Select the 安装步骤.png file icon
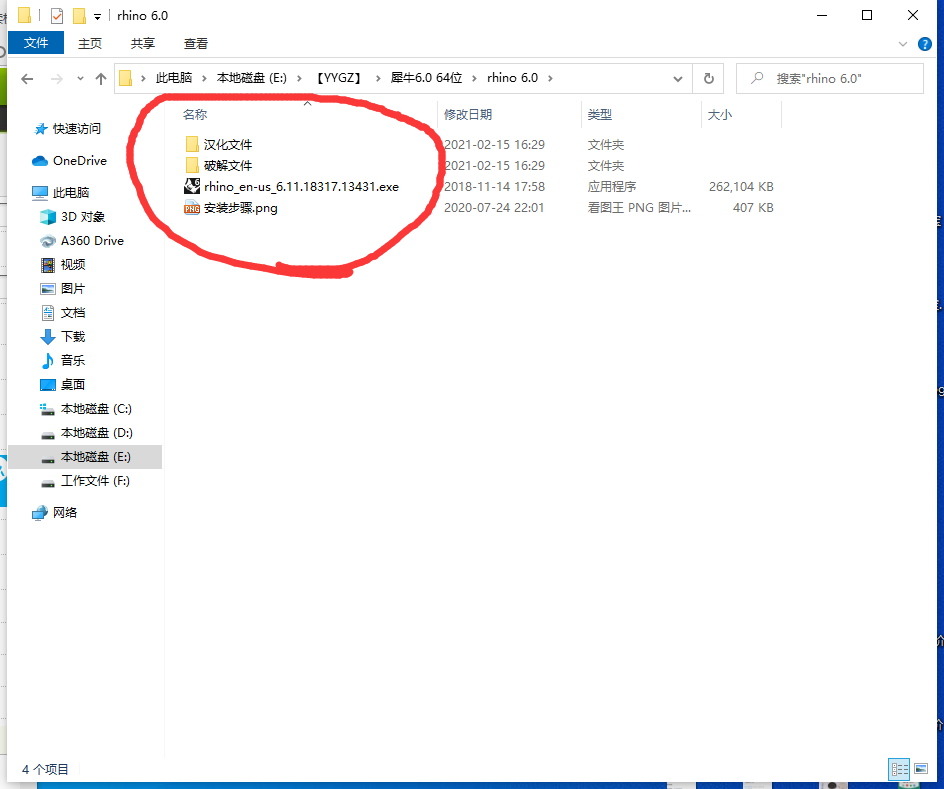944x789 pixels. click(x=192, y=208)
